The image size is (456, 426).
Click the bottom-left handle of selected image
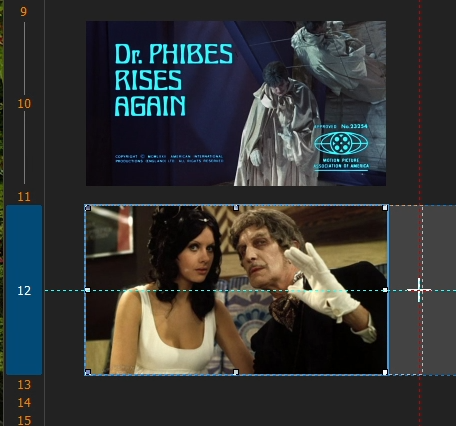88,372
